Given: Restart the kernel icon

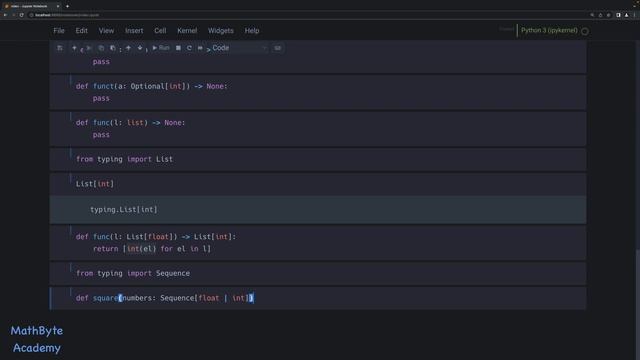Looking at the screenshot, I should 189,48.
